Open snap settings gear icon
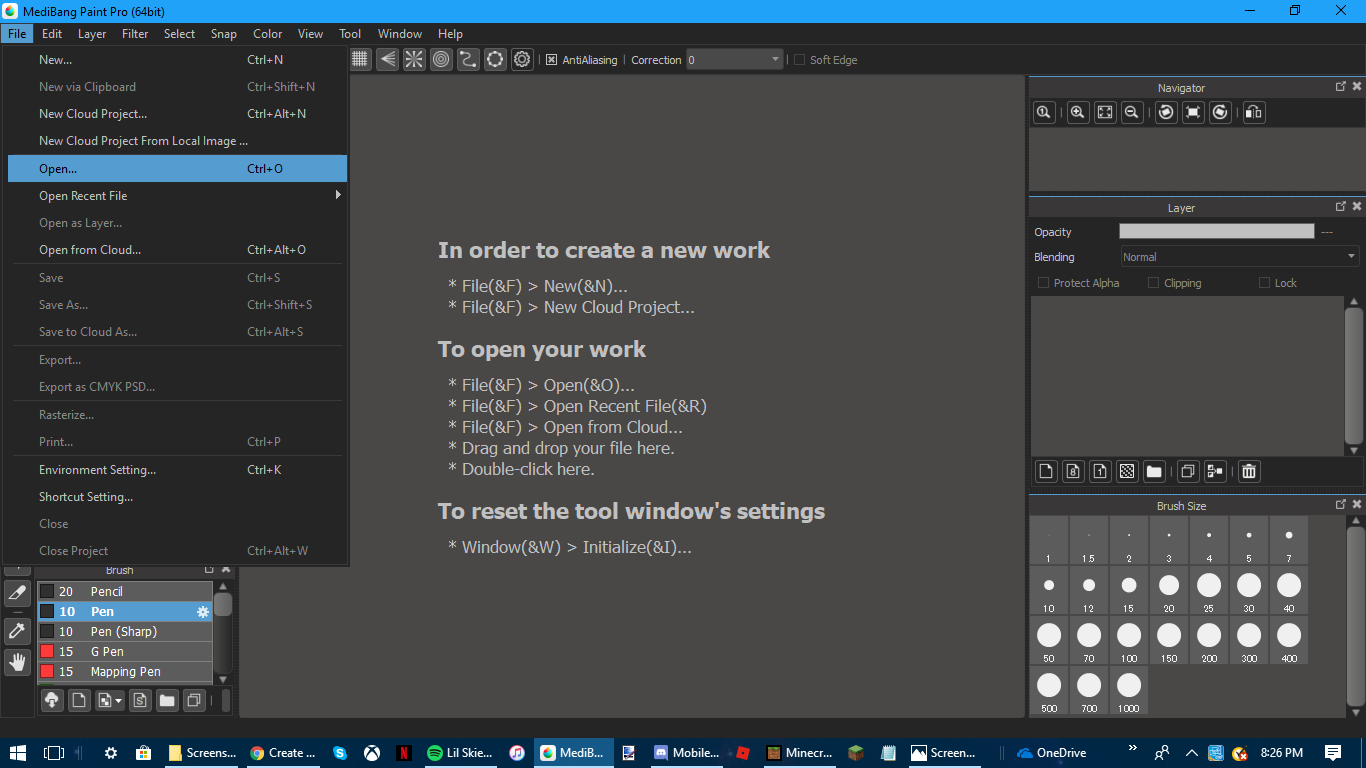Viewport: 1366px width, 768px height. [x=522, y=59]
